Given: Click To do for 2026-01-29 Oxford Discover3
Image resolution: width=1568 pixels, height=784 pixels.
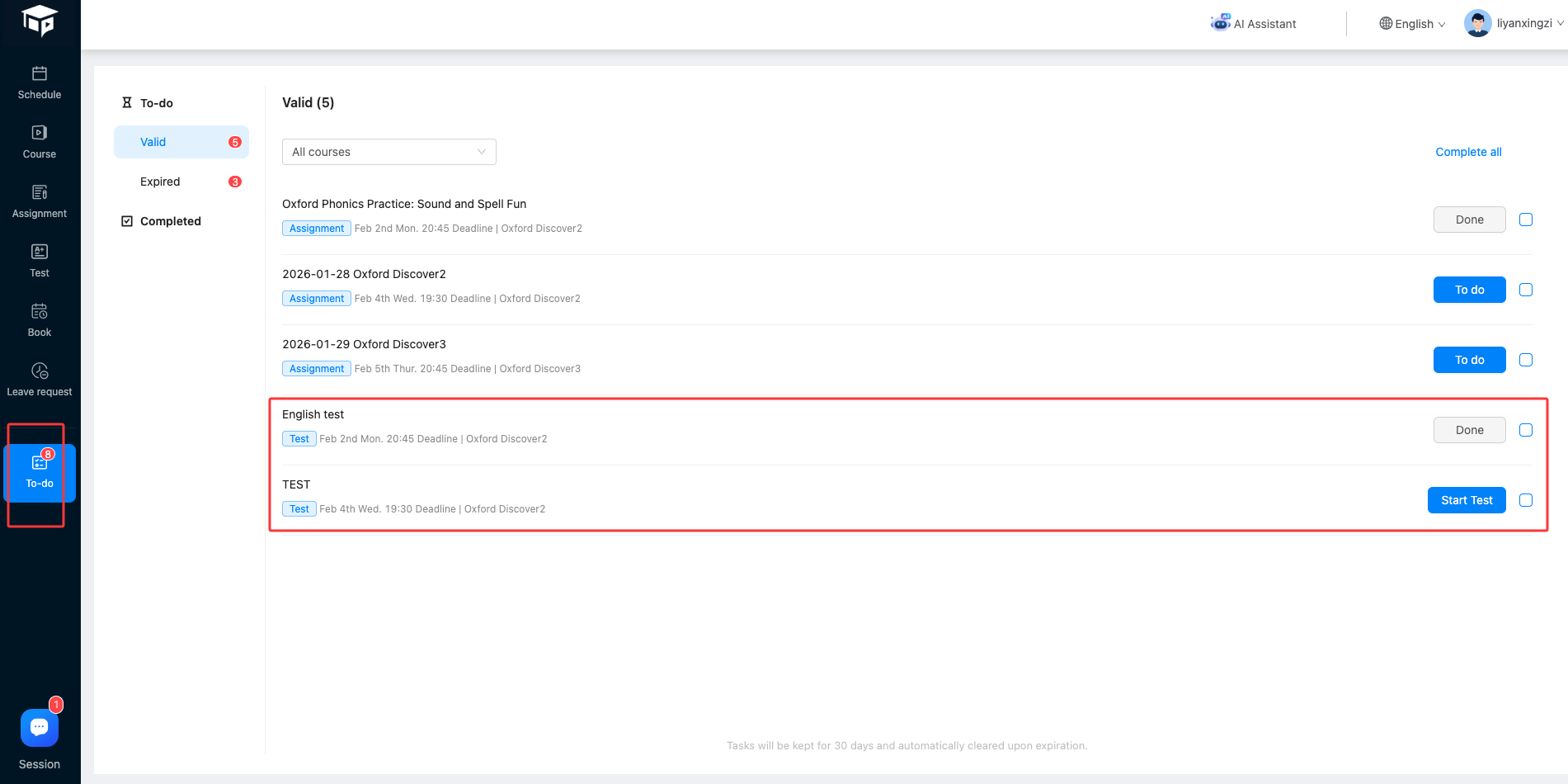Looking at the screenshot, I should [1469, 360].
